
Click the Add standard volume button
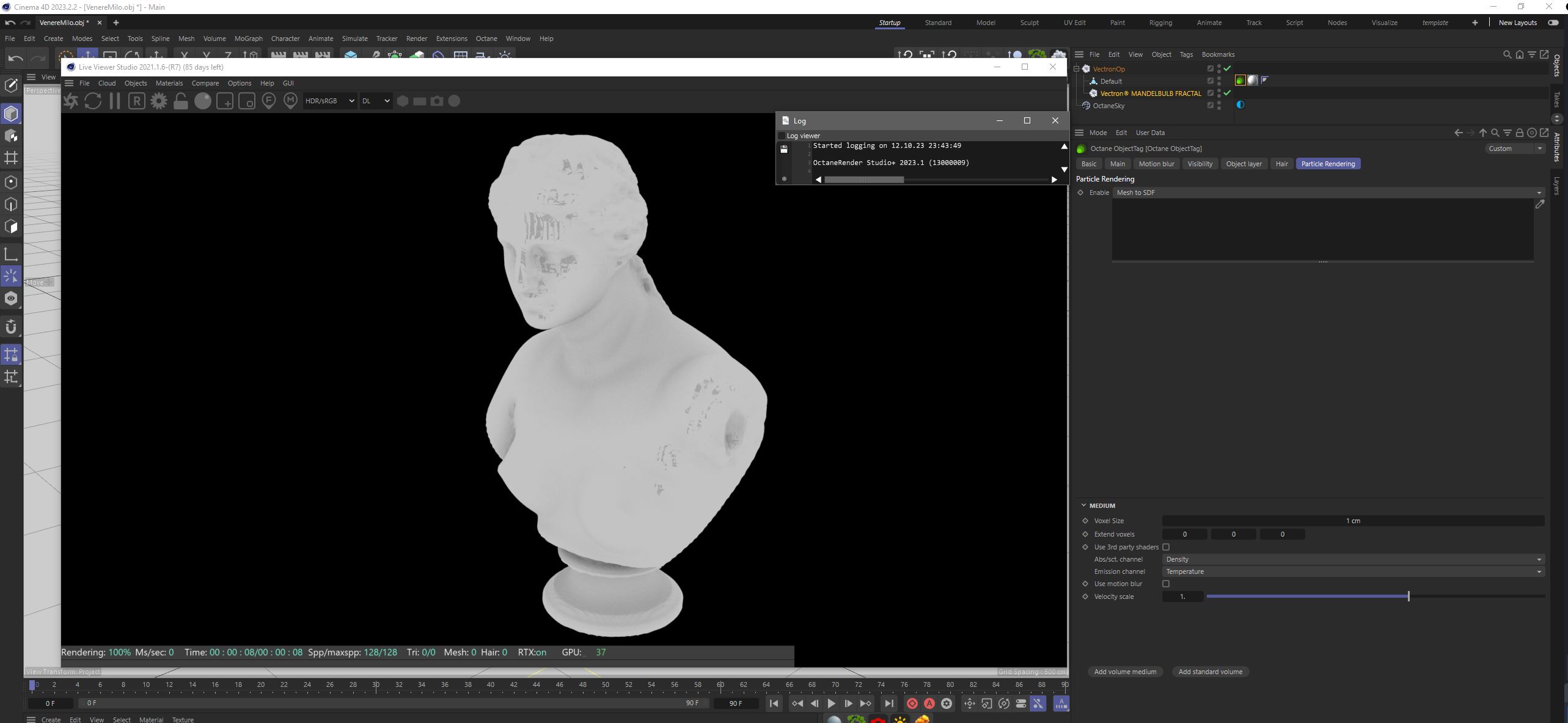1210,672
